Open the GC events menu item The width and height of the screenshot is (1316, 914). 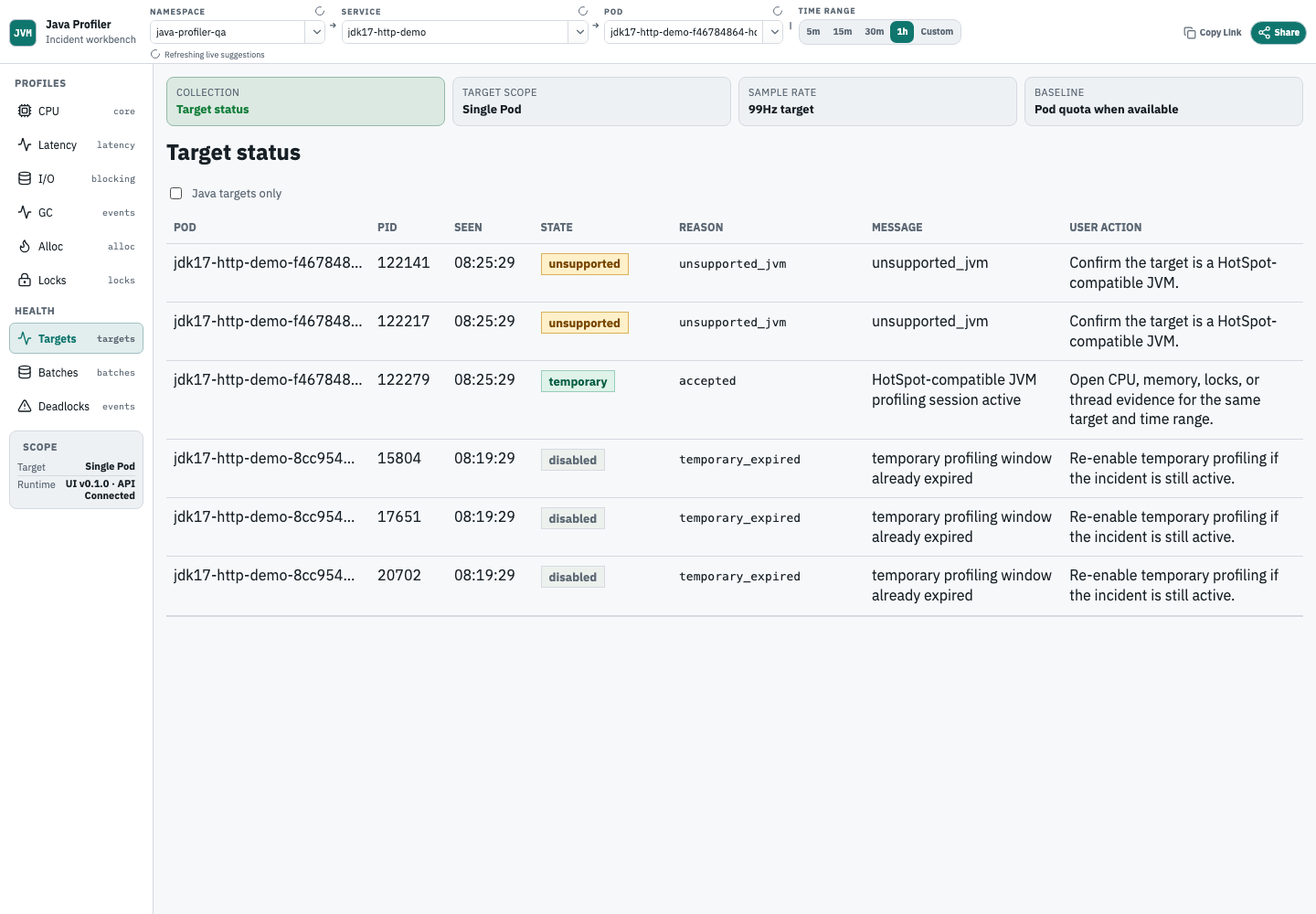[x=76, y=212]
